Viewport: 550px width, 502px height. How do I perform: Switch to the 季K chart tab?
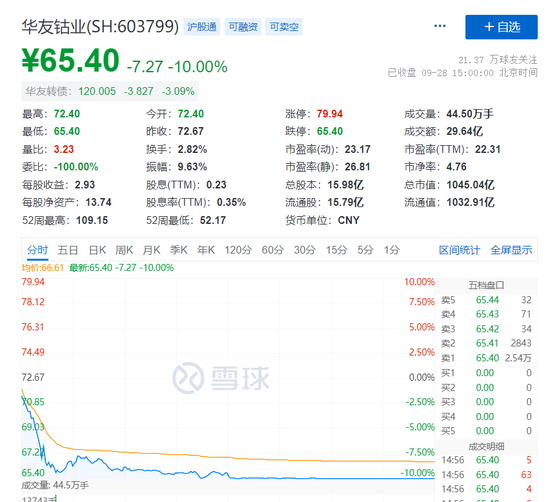[179, 250]
